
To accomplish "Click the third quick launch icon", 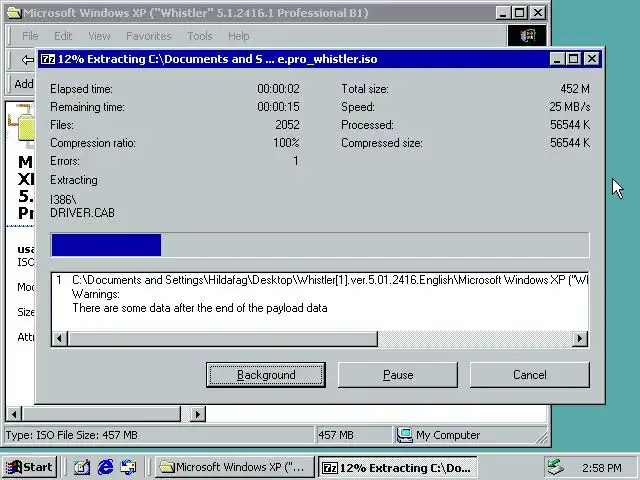I will (x=129, y=467).
